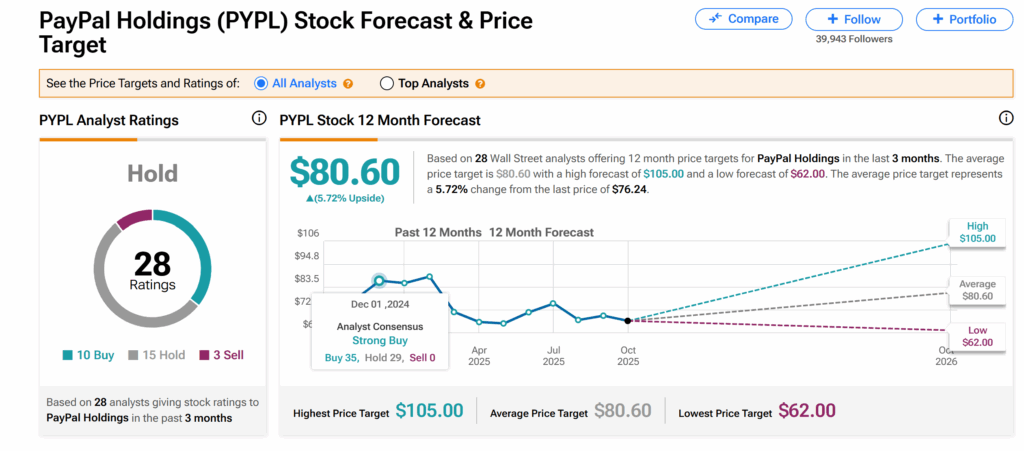Select the All Analysts radio button
1024x451 pixels.
(x=262, y=84)
